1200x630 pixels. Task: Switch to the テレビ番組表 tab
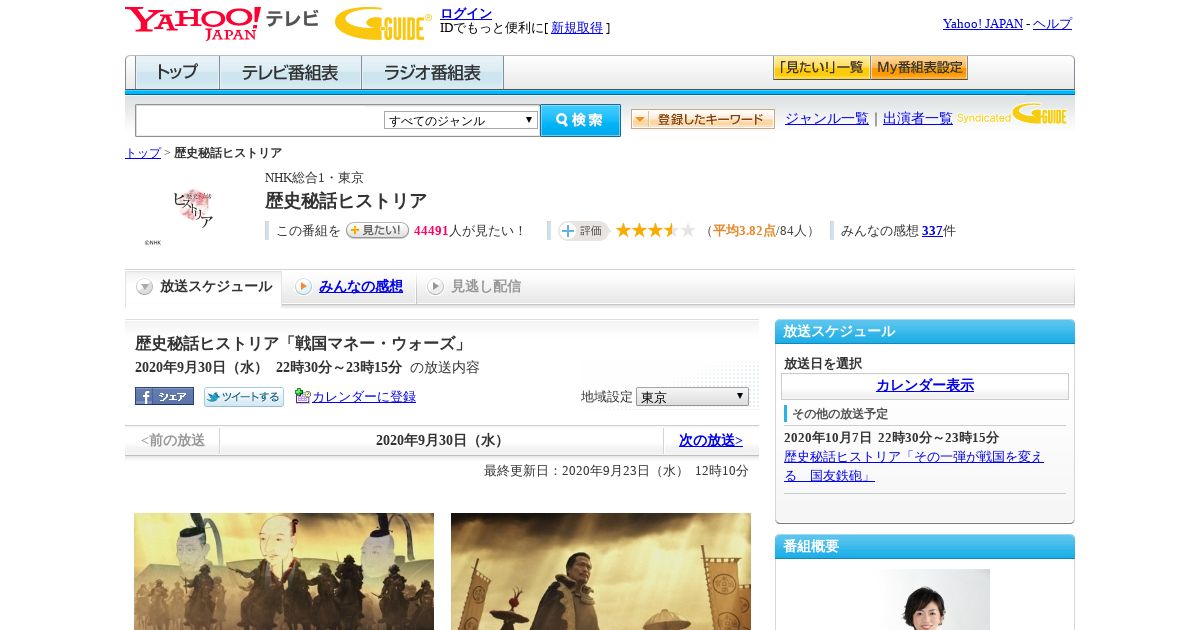click(290, 73)
